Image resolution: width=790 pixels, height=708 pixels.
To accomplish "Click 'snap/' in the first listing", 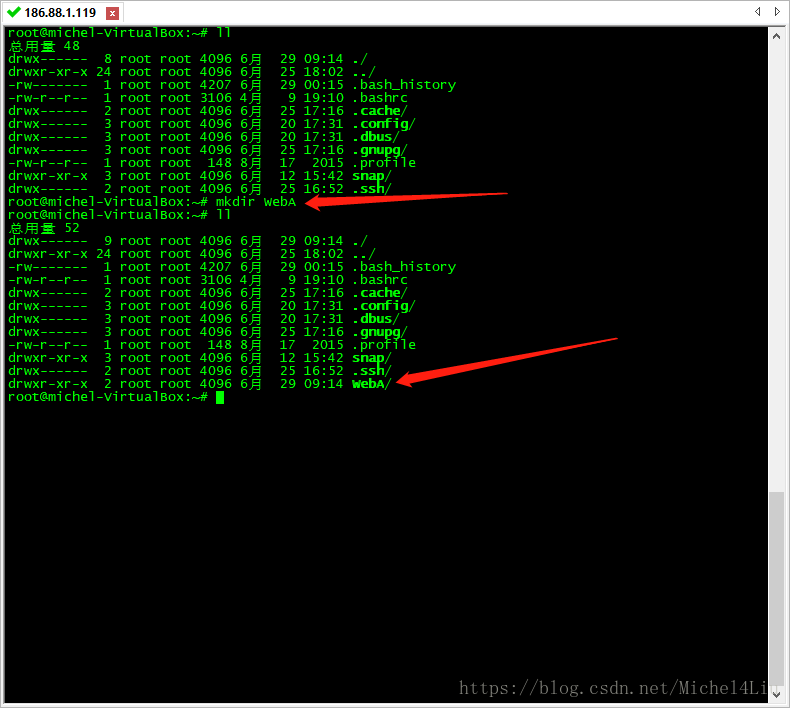I will (372, 176).
